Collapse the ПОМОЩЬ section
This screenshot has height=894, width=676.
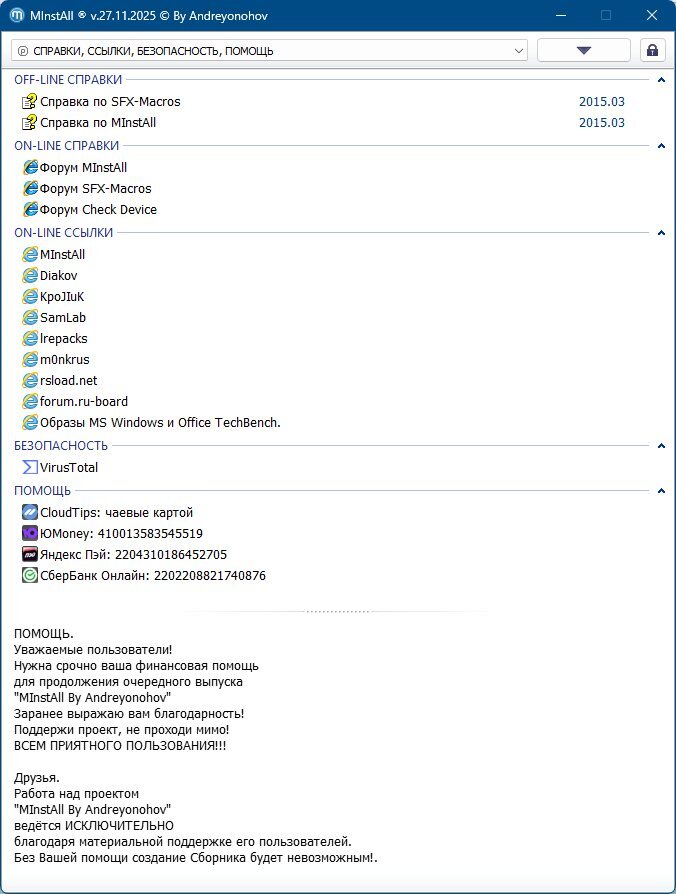(x=661, y=491)
